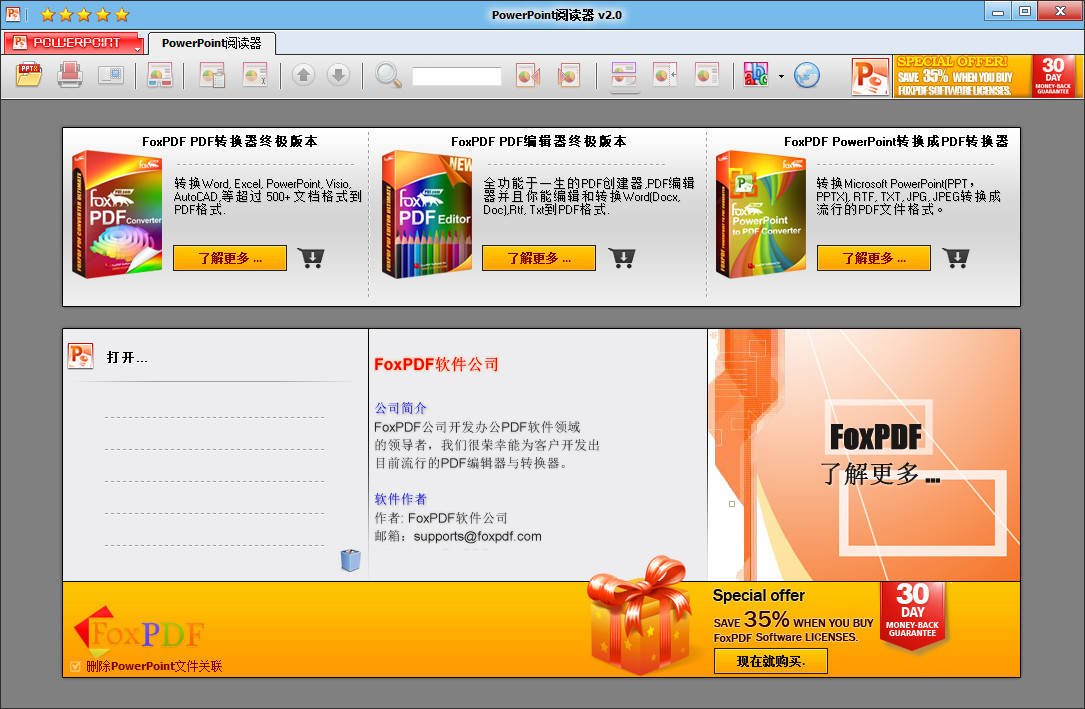Click 了解更多 under PDF转换器终极版本

click(x=230, y=258)
